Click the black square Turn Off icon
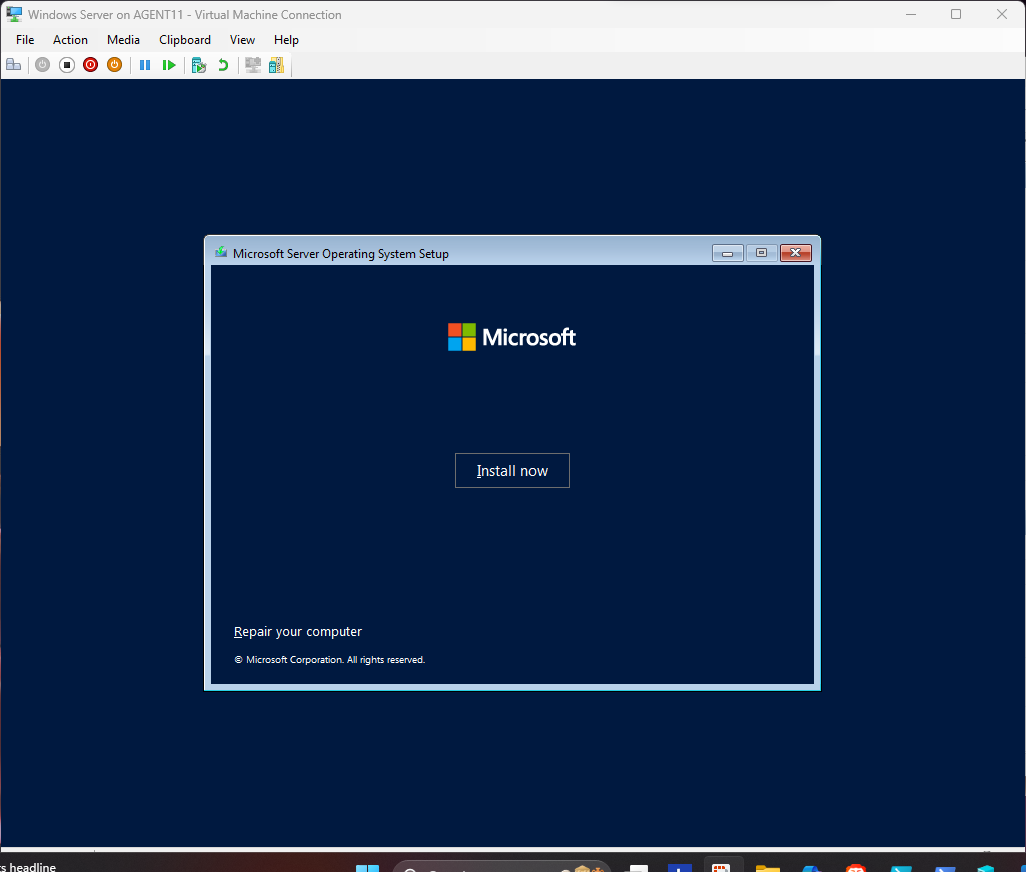The width and height of the screenshot is (1026, 872). [x=67, y=65]
